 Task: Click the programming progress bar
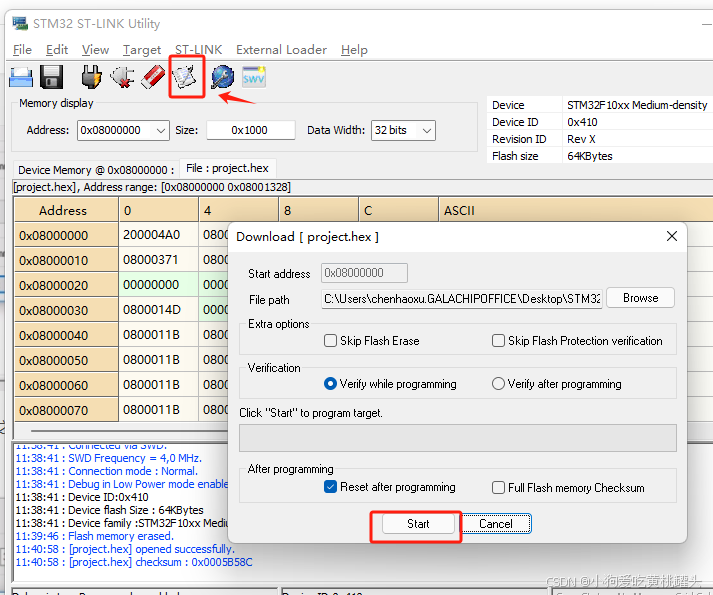[458, 438]
